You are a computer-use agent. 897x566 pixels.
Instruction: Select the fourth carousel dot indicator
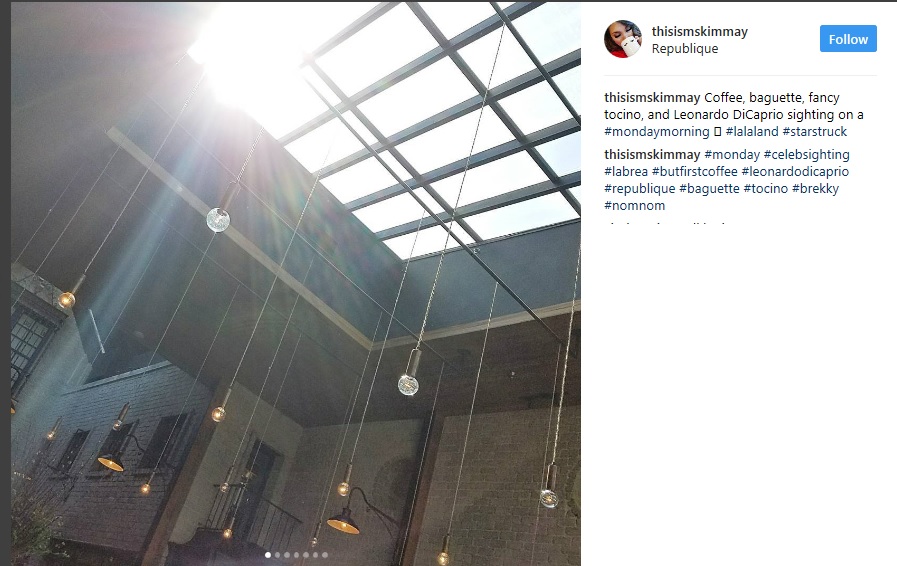pos(296,555)
